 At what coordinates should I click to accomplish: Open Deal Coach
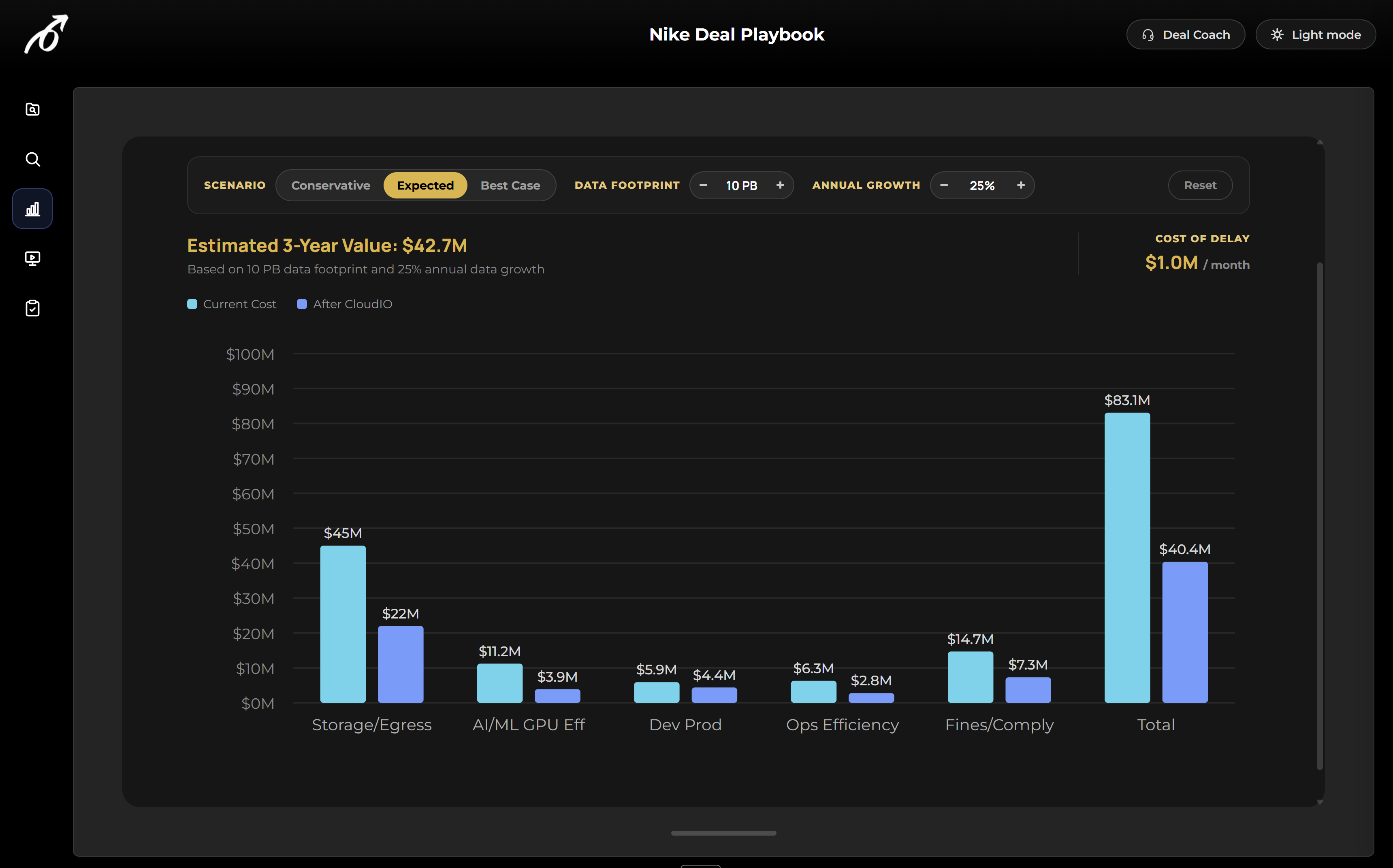point(1185,34)
